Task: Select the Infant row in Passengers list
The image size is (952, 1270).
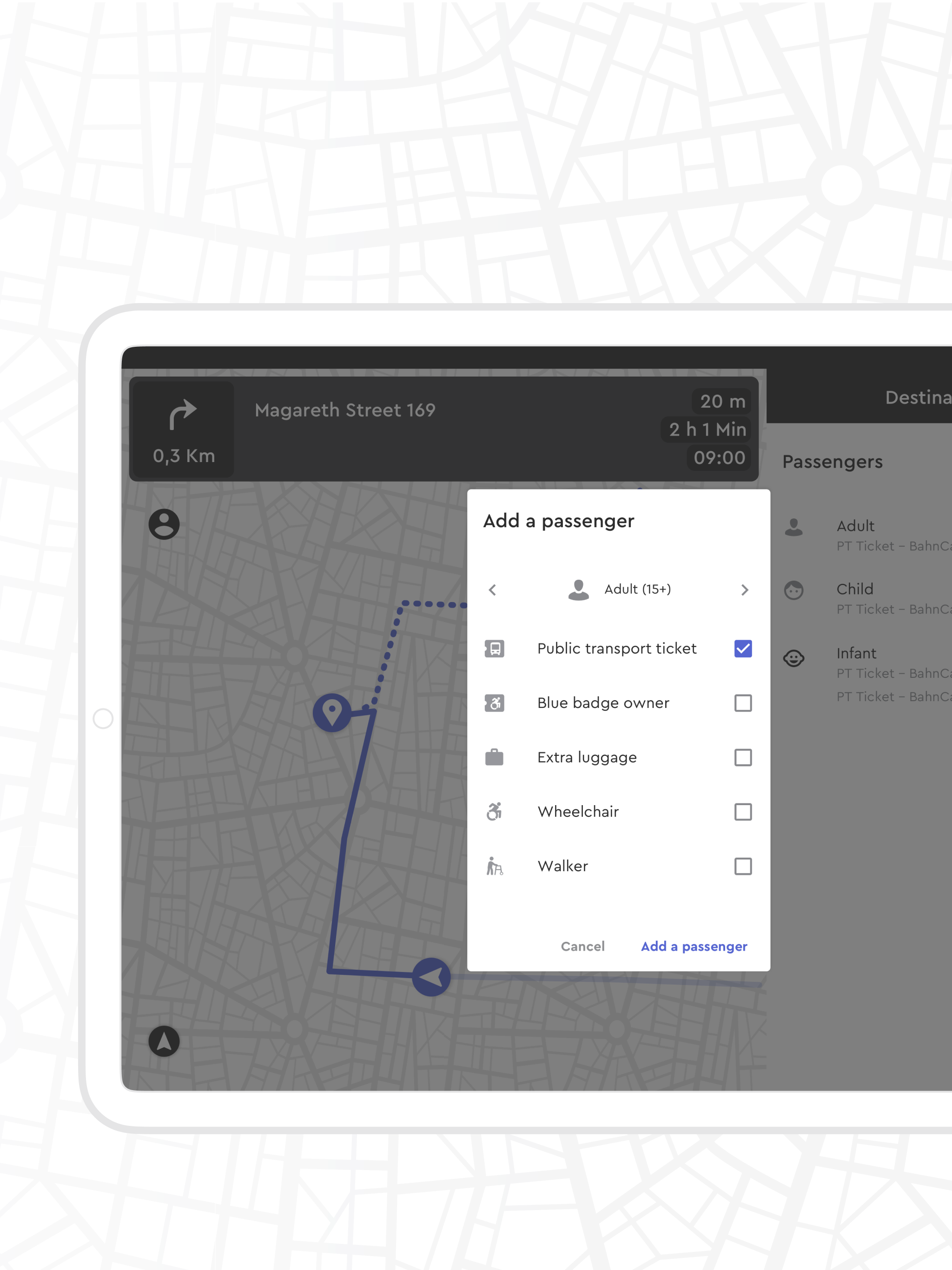Action: [x=867, y=674]
